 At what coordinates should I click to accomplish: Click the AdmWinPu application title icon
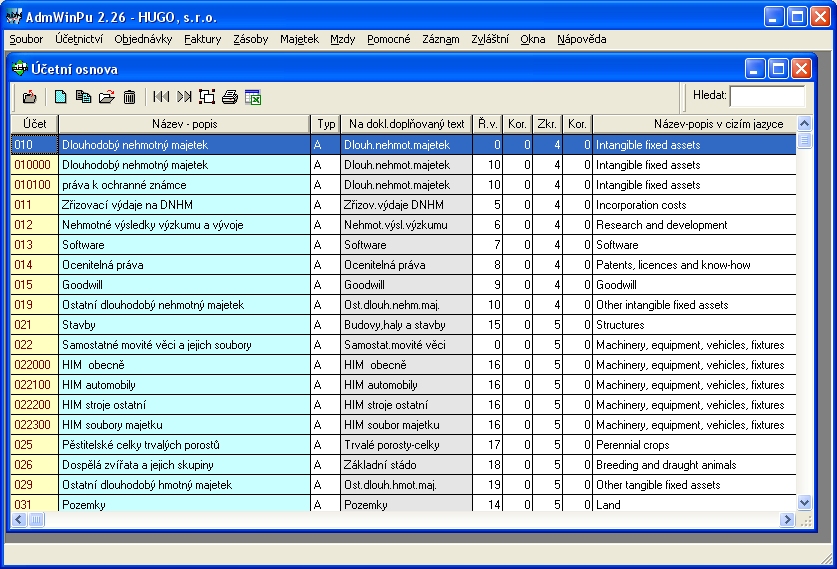click(14, 17)
